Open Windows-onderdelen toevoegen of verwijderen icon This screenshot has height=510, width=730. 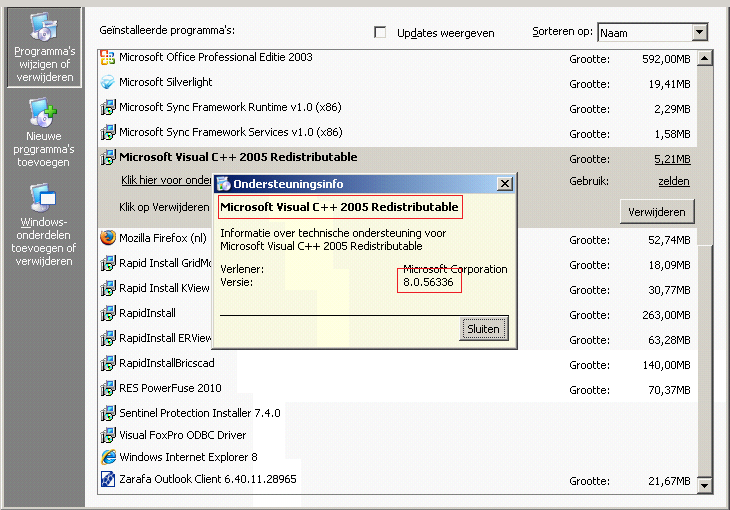pyautogui.click(x=43, y=197)
